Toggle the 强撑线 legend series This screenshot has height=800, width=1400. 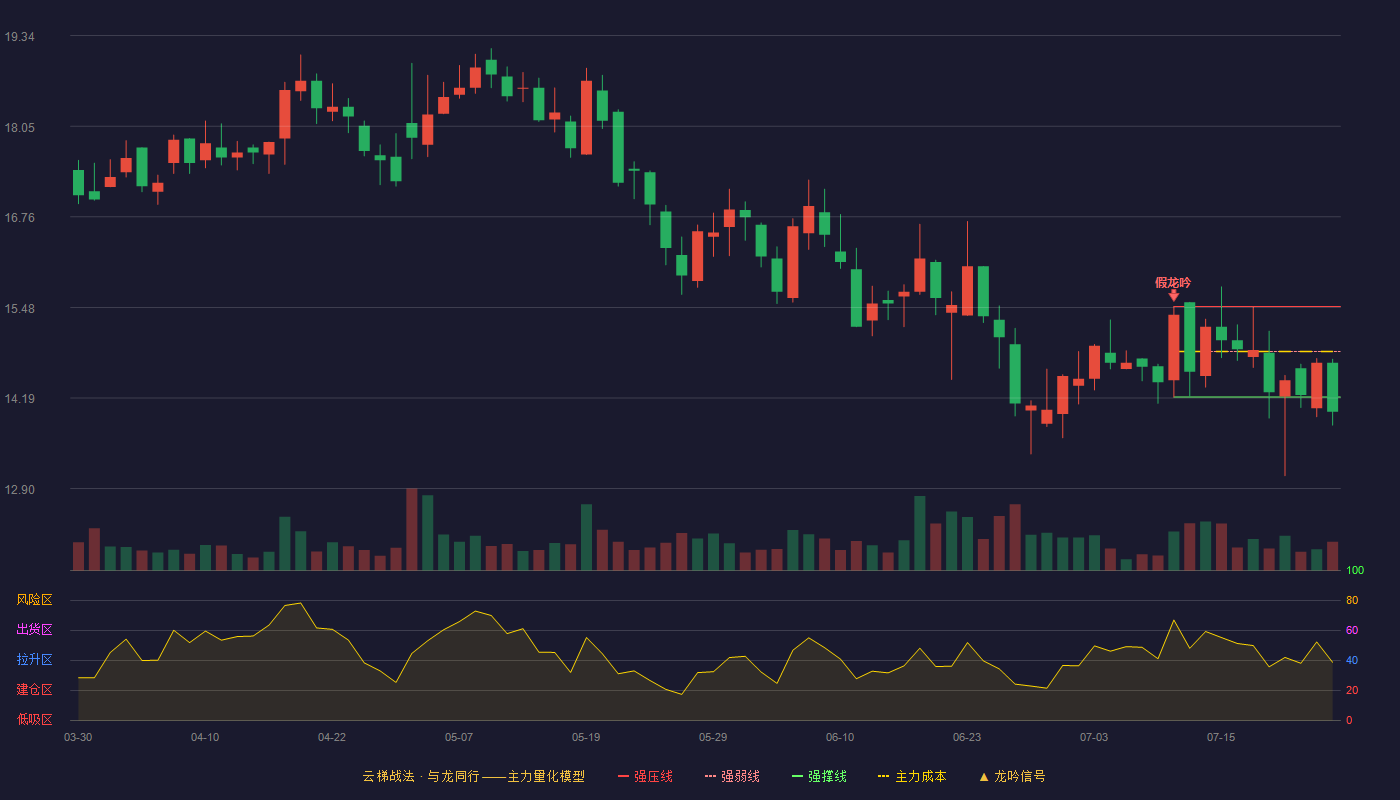[819, 776]
